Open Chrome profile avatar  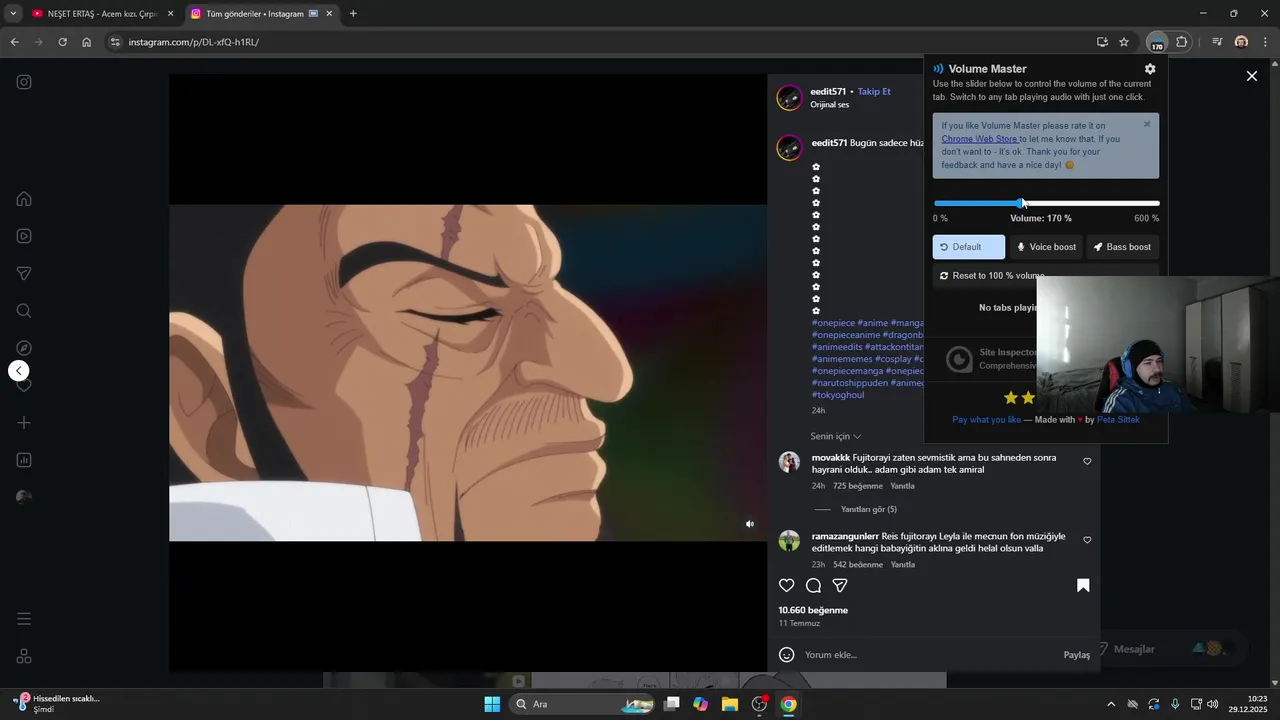pos(1241,42)
